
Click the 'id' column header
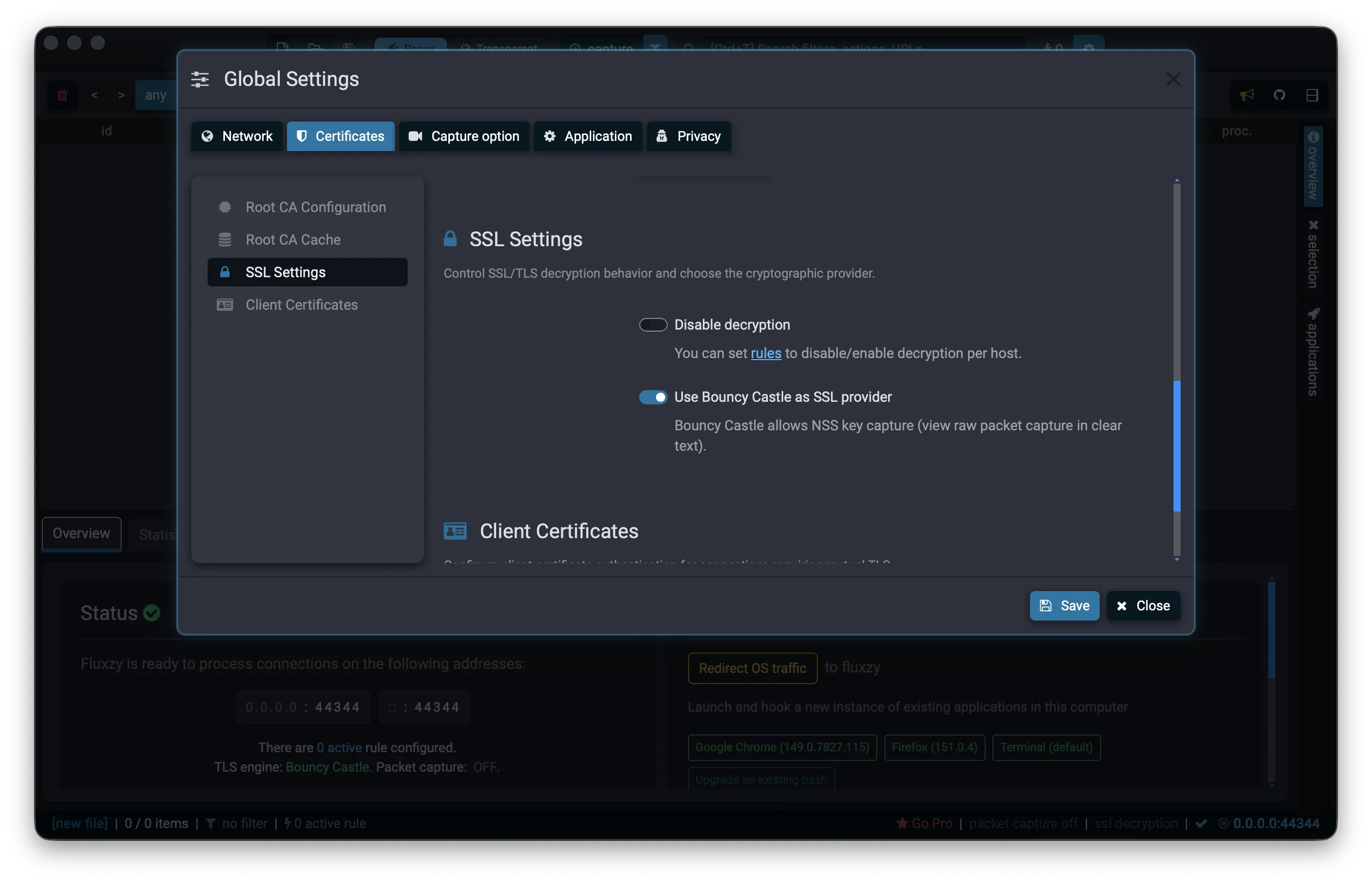tap(106, 131)
